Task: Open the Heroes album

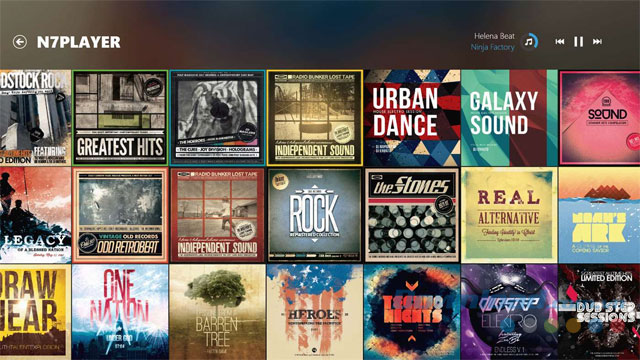Action: 315,312
